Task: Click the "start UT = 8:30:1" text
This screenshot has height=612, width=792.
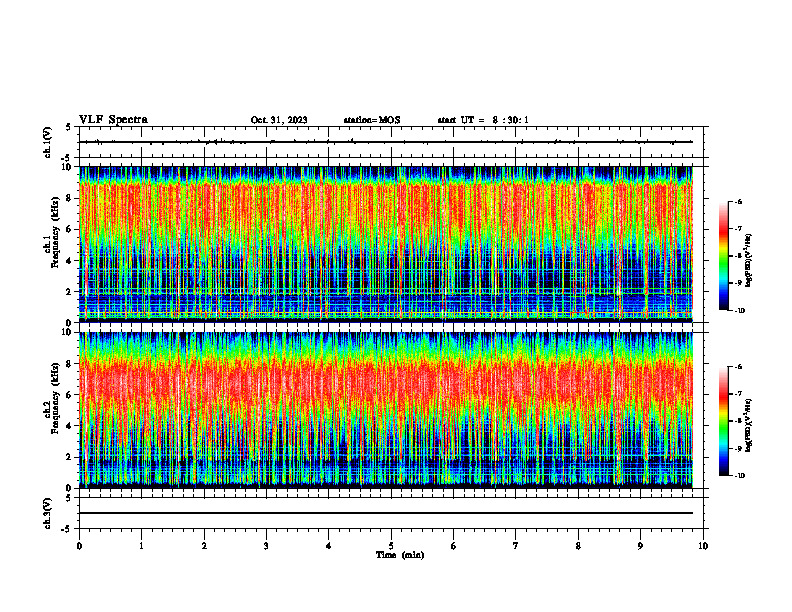Action: tap(483, 120)
